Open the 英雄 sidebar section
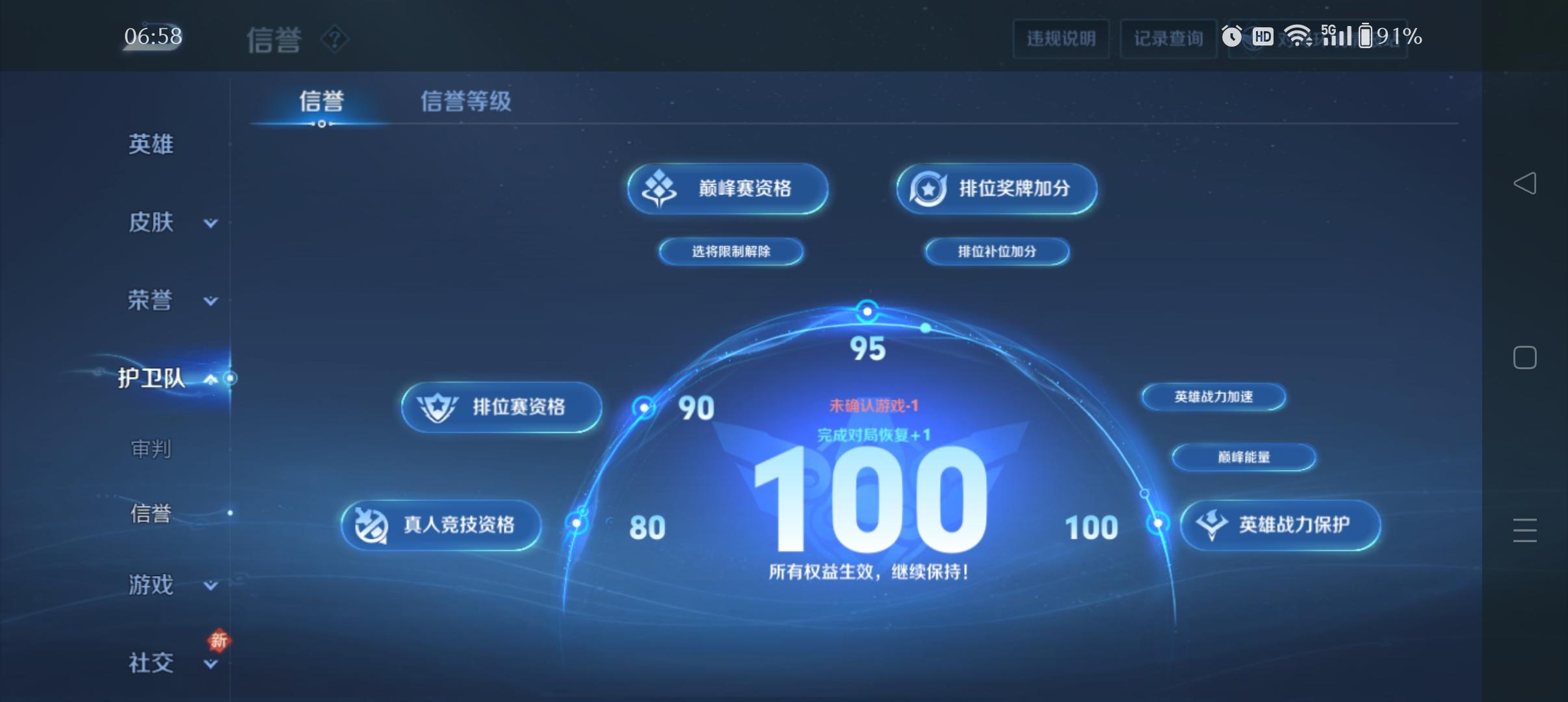This screenshot has width=1568, height=702. point(151,144)
